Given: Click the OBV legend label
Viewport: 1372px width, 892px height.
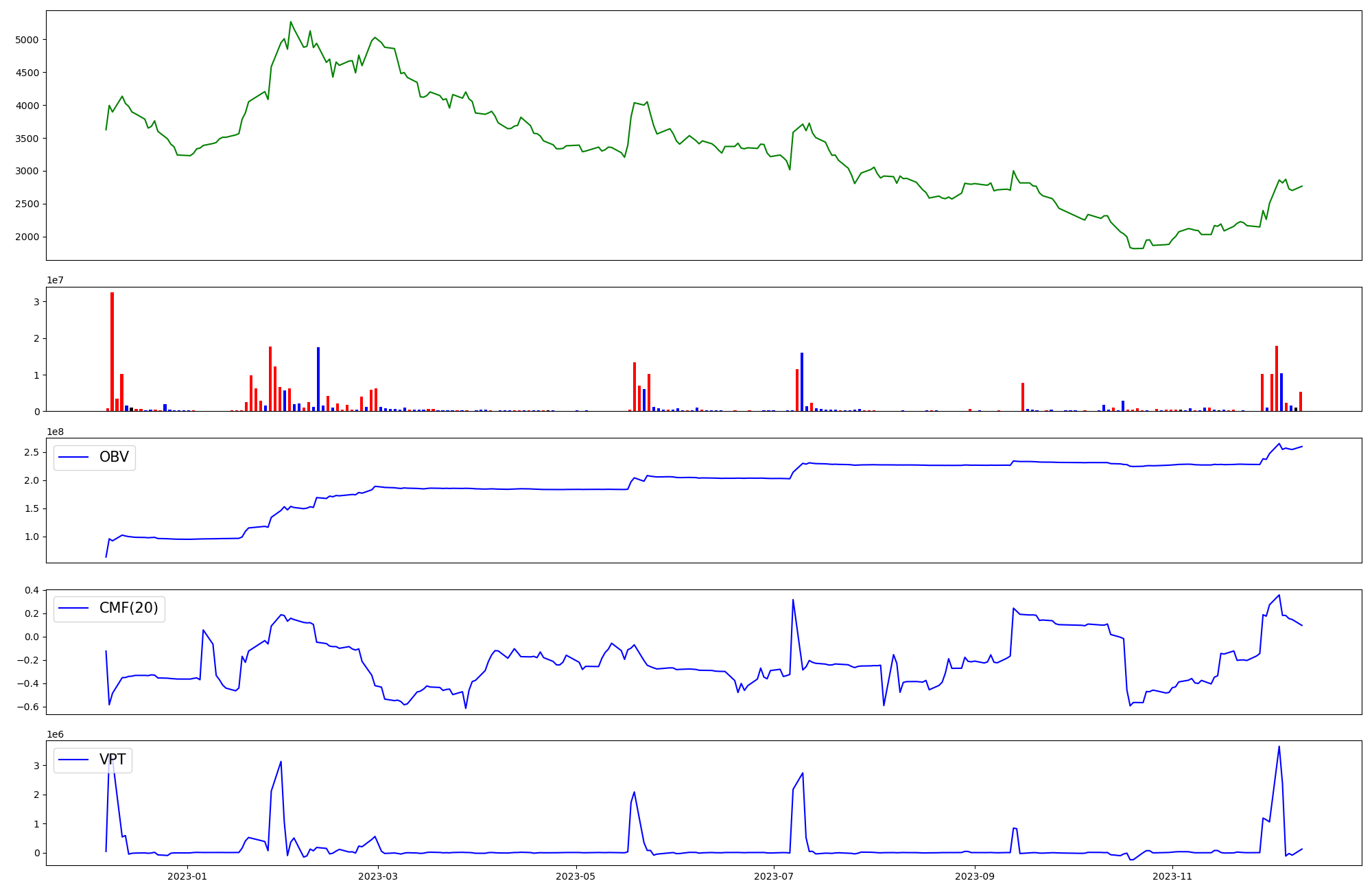Looking at the screenshot, I should pos(114,457).
